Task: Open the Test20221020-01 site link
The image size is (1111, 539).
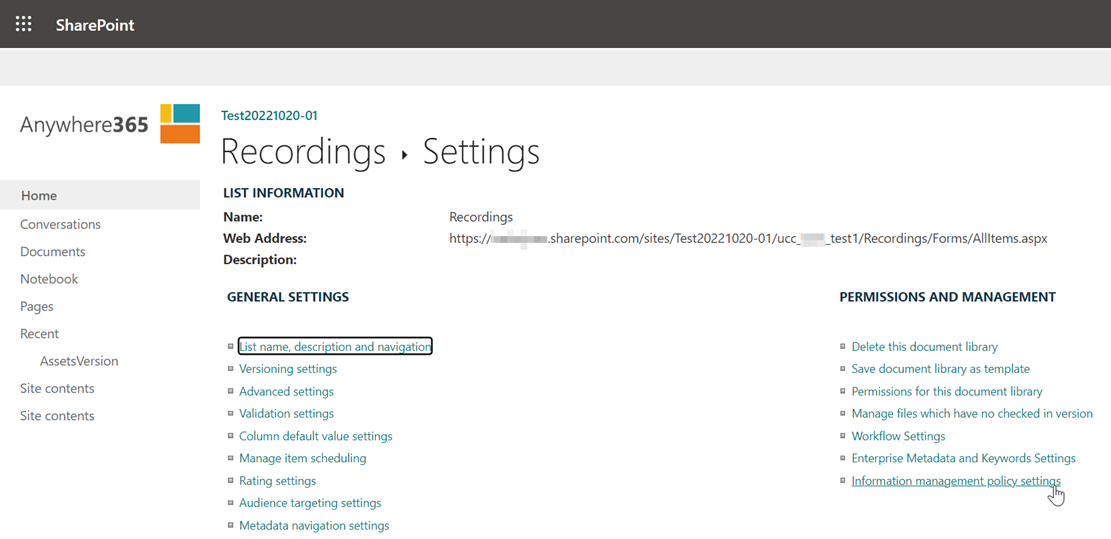Action: pos(269,116)
